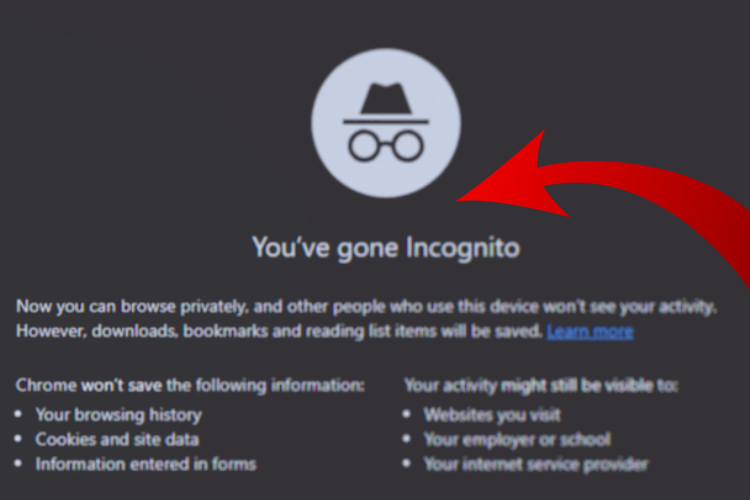Click "Your activity might still be visible to" heading
The height and width of the screenshot is (500, 750).
541,384
